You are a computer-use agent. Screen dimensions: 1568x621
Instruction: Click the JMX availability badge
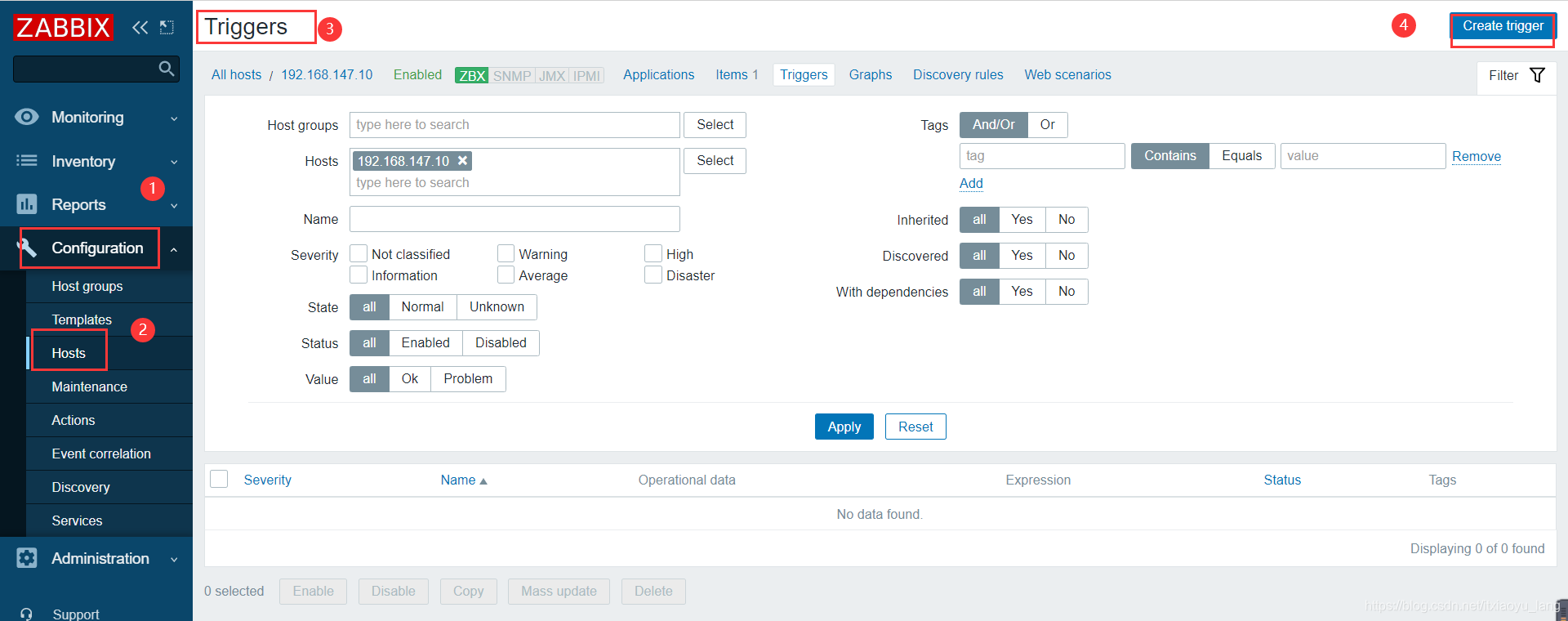pos(552,75)
